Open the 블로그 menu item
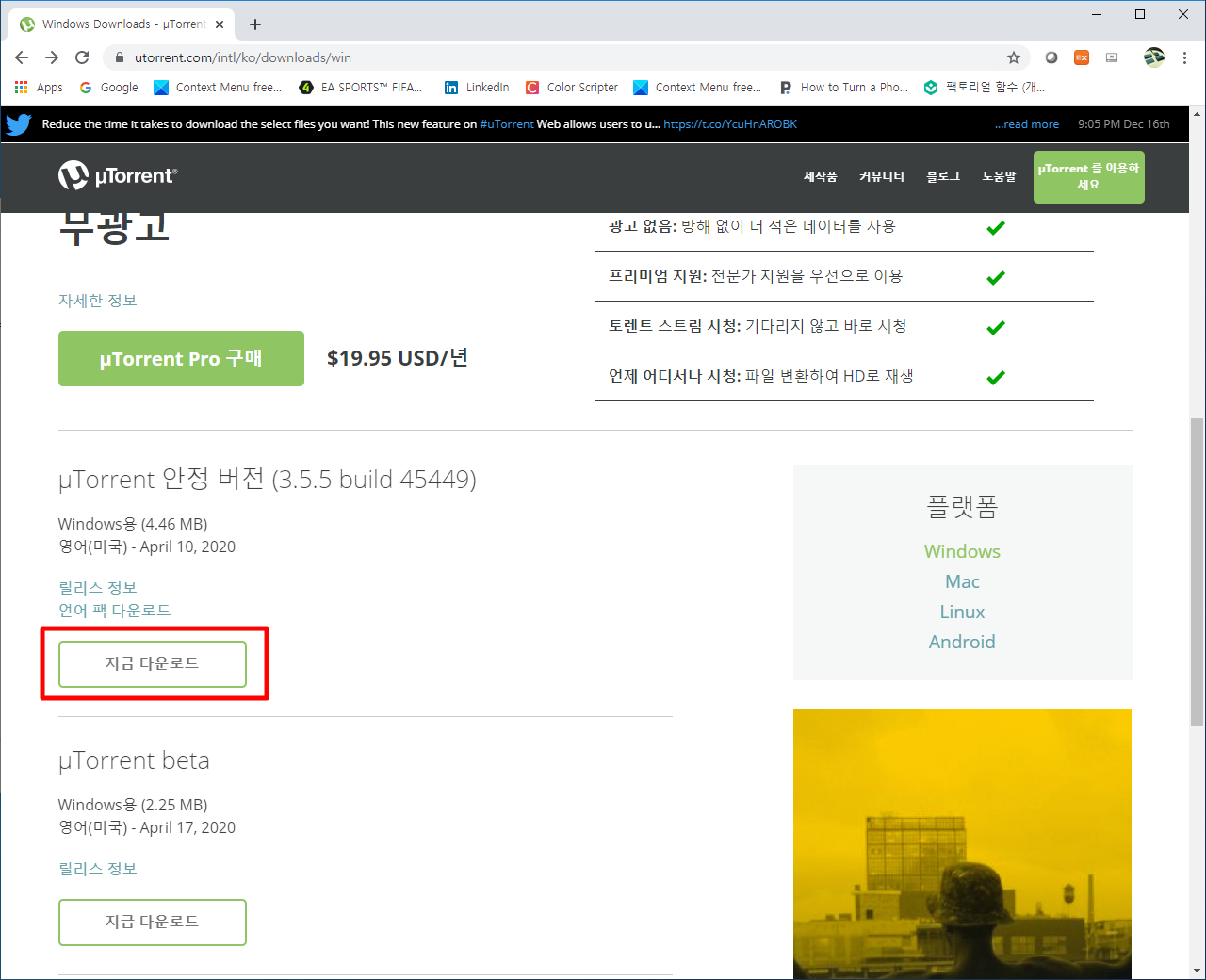This screenshot has height=980, width=1206. pos(943,176)
